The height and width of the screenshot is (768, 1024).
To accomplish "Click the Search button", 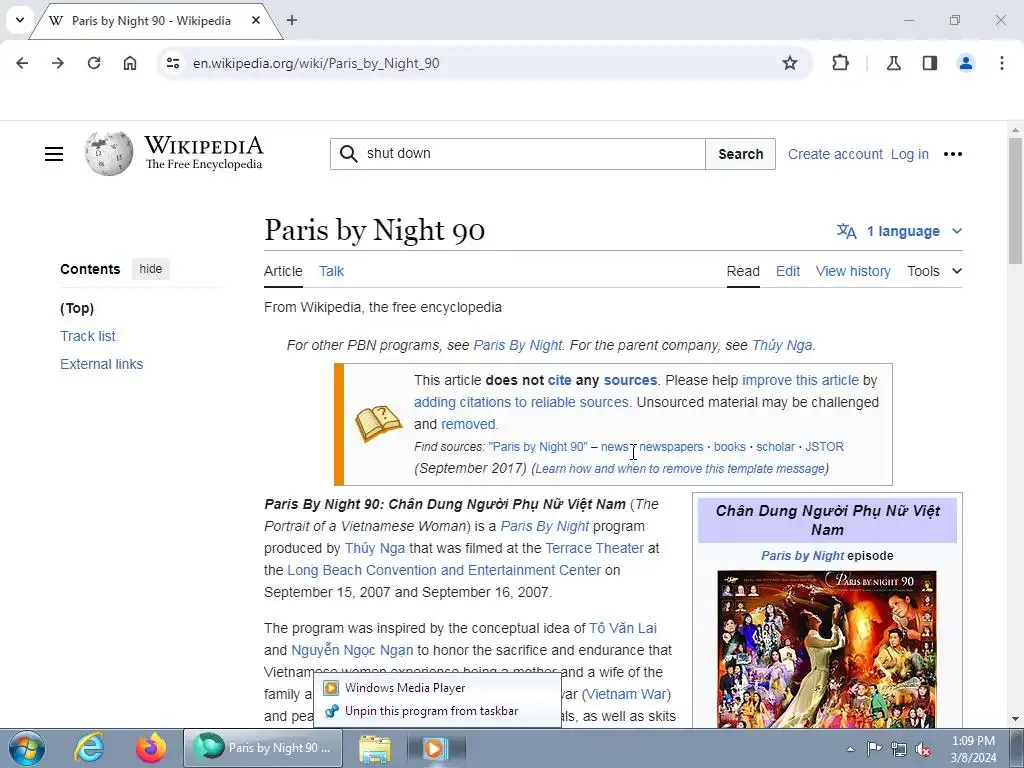I will (x=741, y=154).
